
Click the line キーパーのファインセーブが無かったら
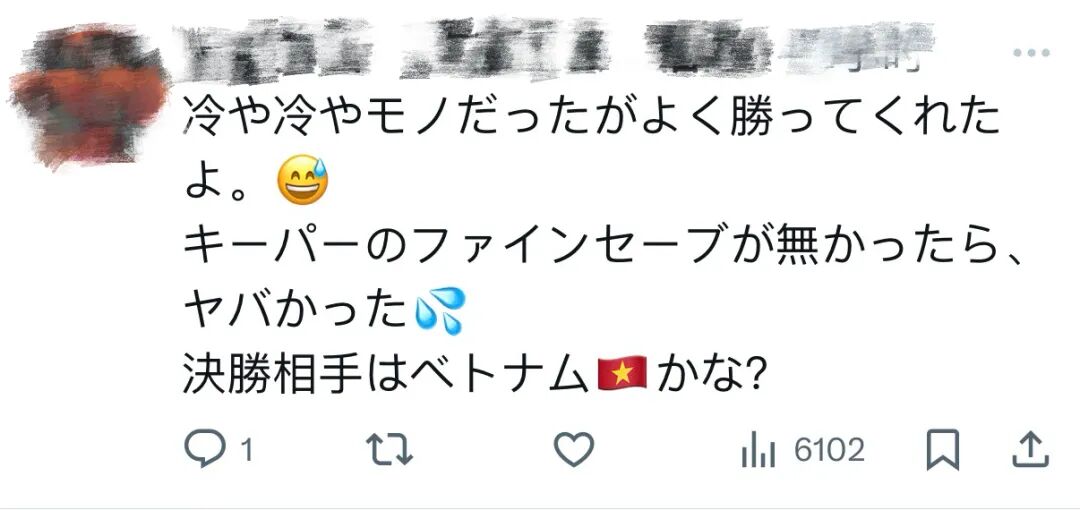tap(601, 247)
